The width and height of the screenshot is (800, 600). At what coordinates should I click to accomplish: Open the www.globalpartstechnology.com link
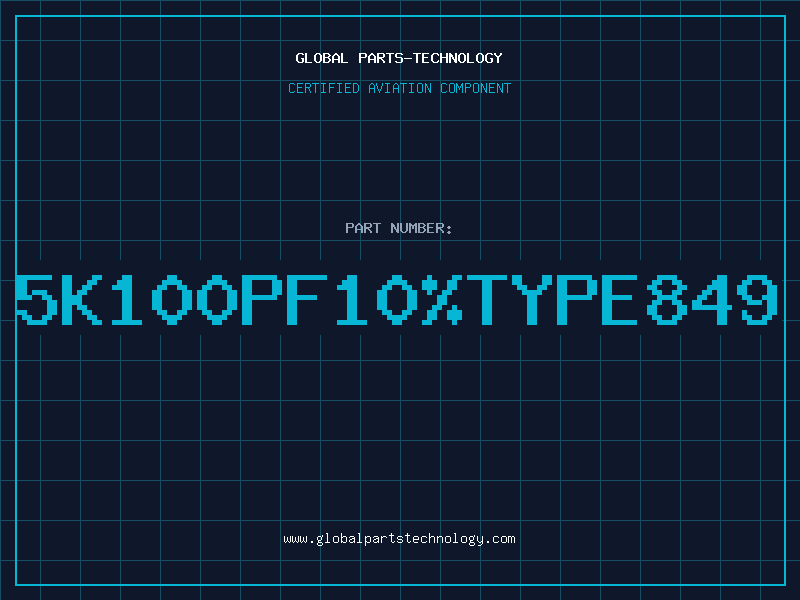[399, 539]
